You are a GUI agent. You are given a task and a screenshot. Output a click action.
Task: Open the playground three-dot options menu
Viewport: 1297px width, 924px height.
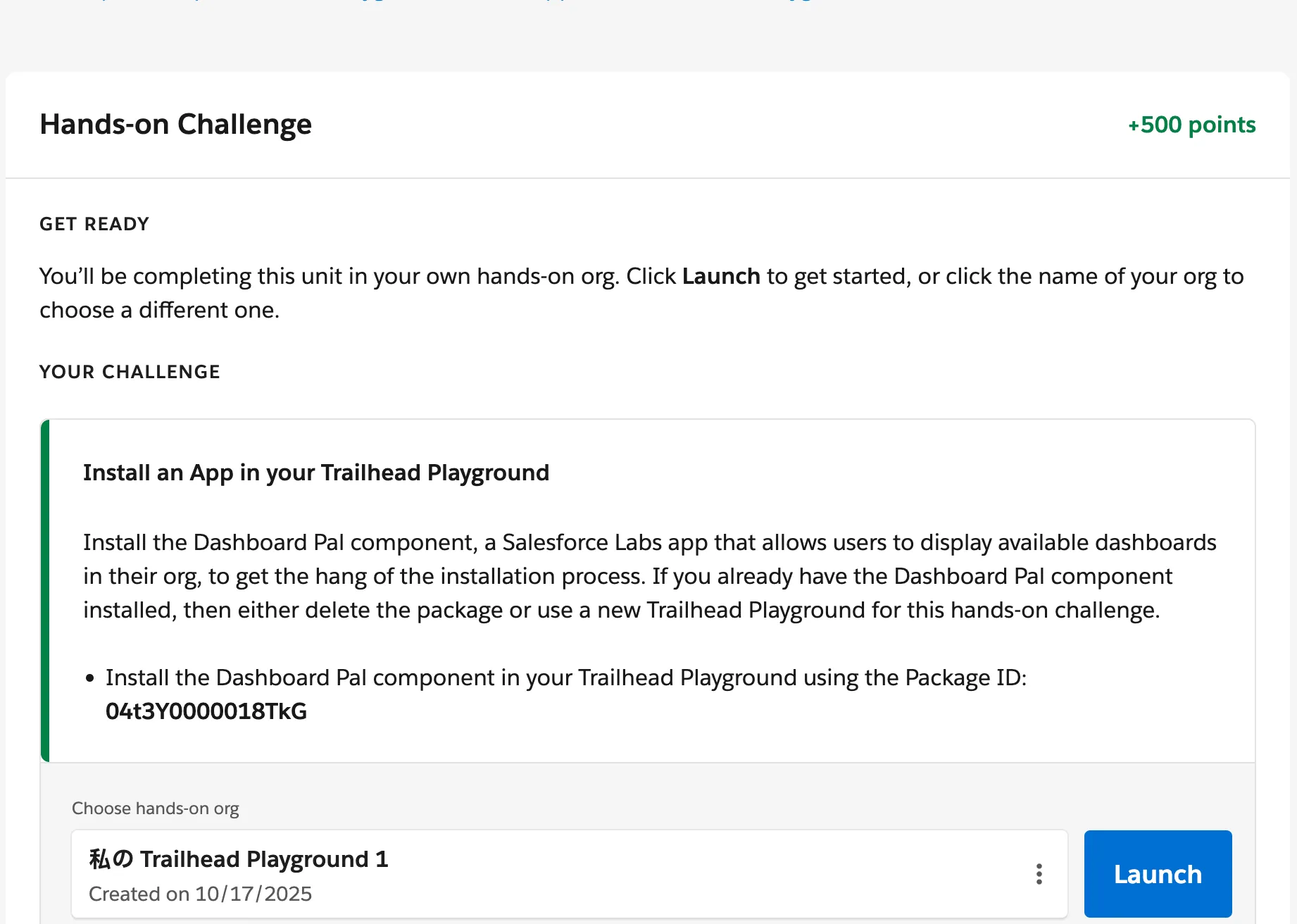point(1039,874)
